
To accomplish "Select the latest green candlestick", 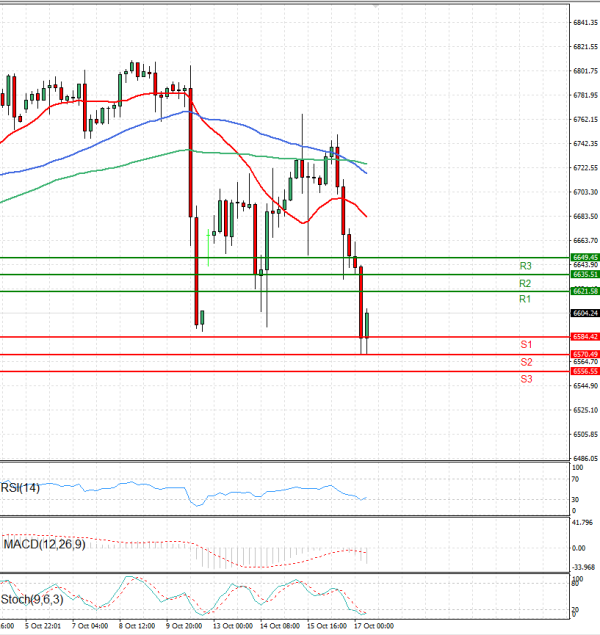I will pos(367,325).
